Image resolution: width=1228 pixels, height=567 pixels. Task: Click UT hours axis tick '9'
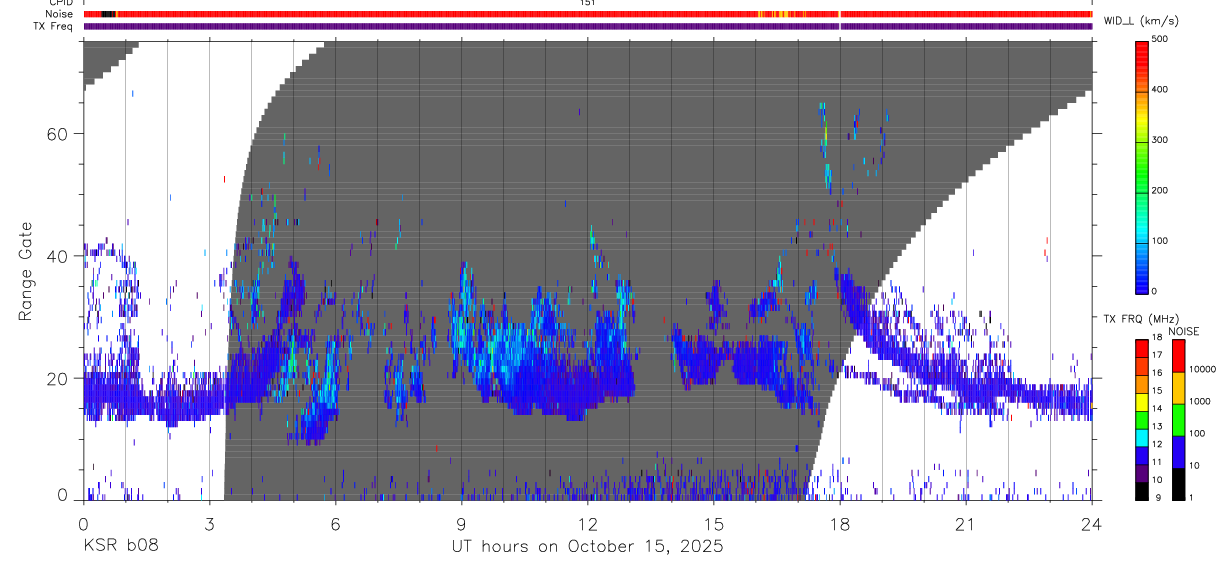461,523
